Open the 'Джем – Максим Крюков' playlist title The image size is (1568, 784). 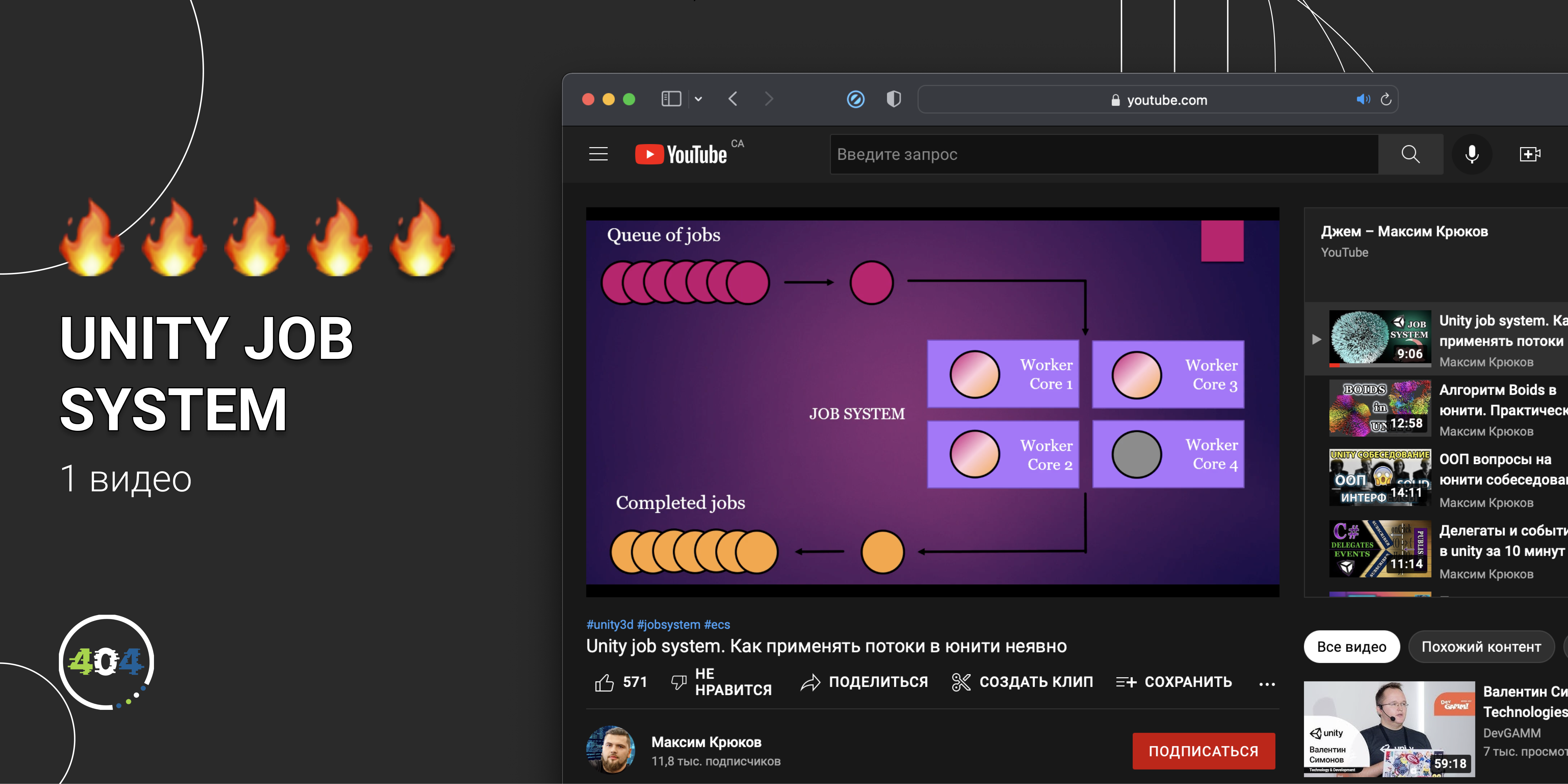coord(1404,231)
